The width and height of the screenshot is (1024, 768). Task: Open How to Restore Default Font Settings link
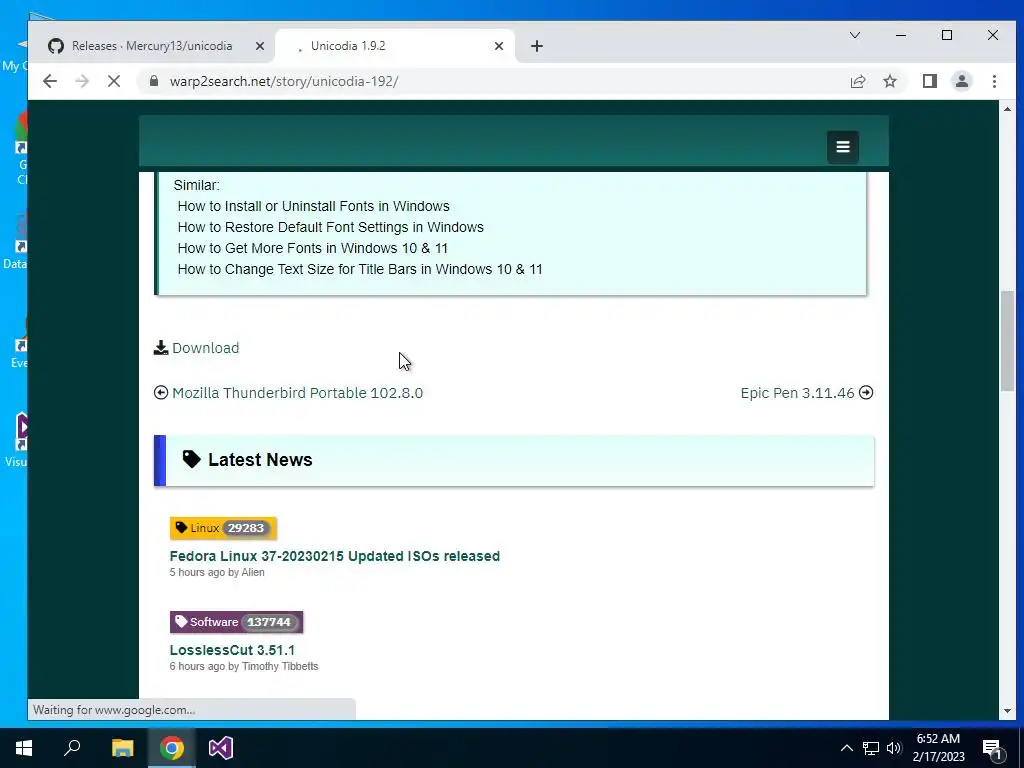[x=330, y=227]
